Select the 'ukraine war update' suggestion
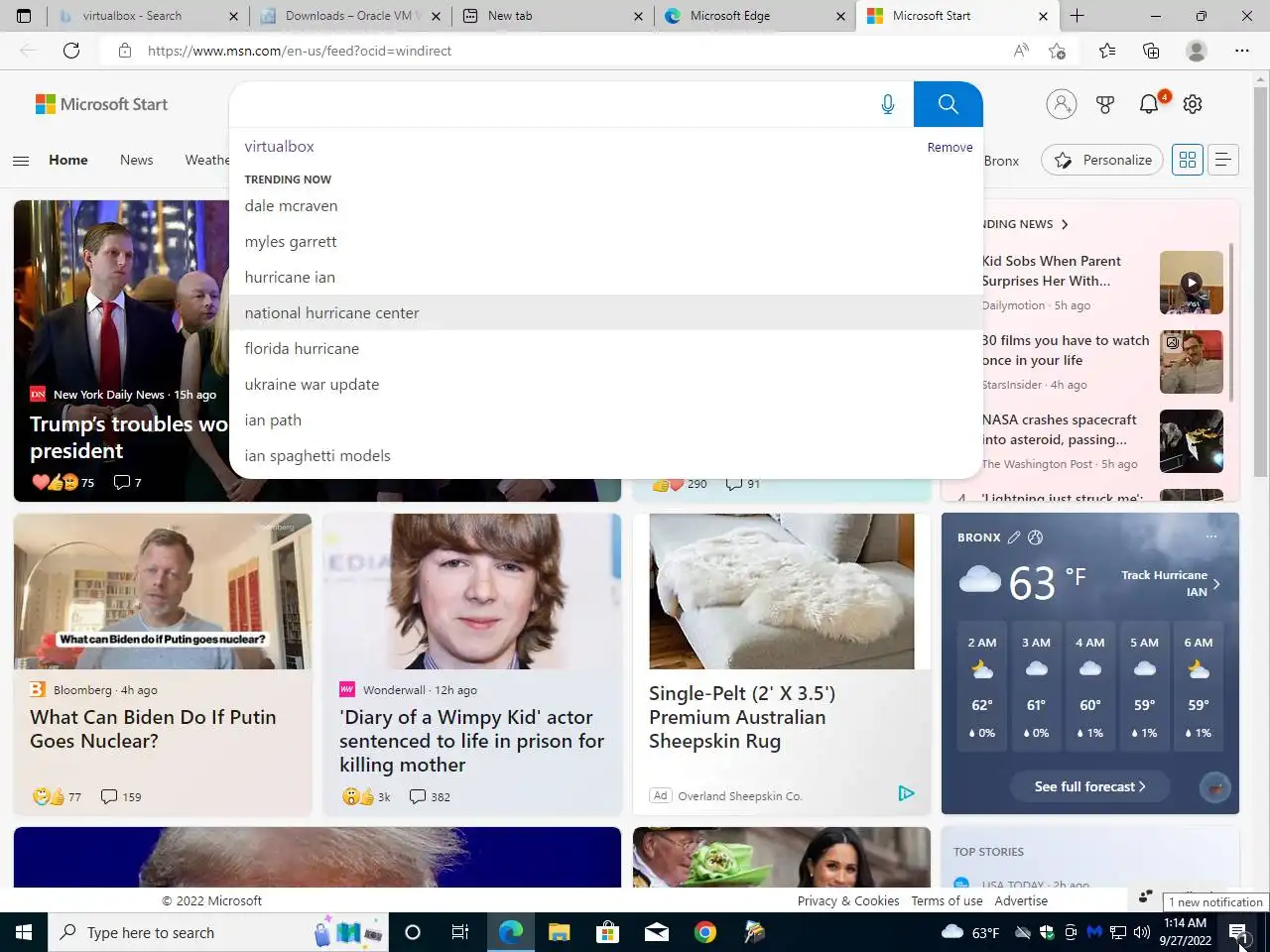 606,384
